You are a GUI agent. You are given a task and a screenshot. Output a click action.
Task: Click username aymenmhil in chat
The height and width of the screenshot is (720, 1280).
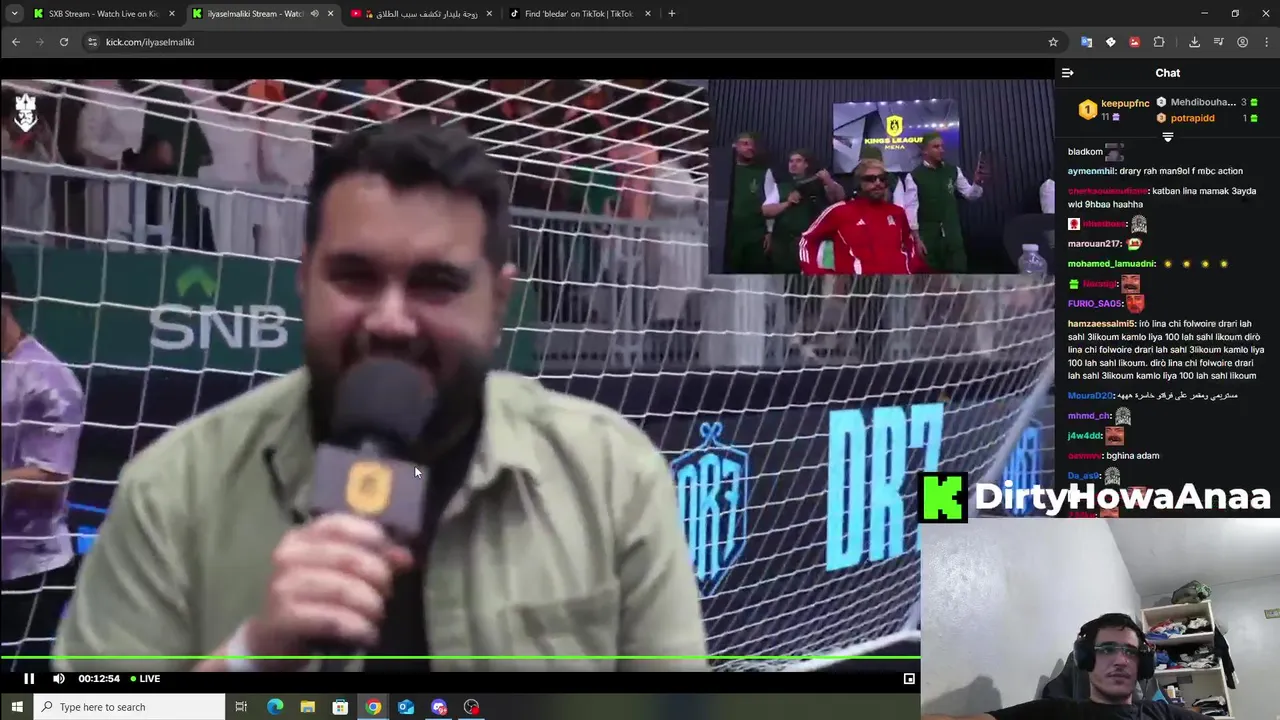point(1091,171)
